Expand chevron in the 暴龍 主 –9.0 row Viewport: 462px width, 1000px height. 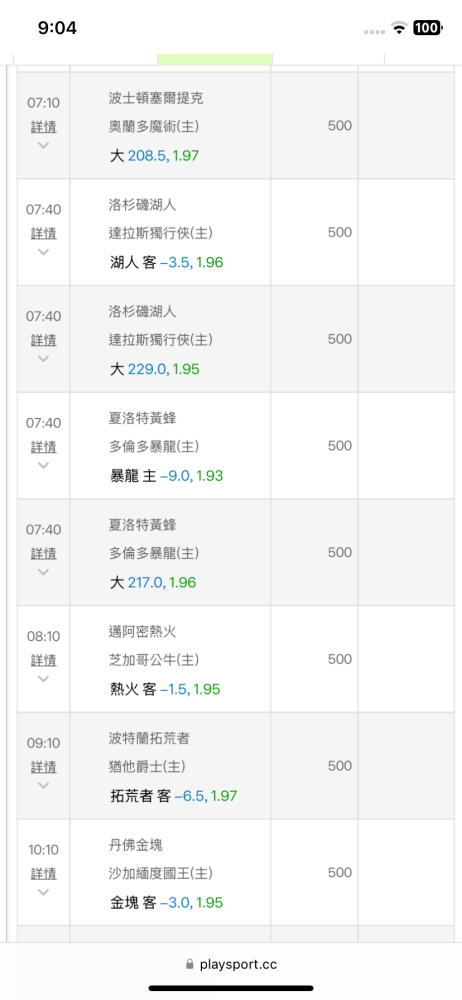coord(43,464)
